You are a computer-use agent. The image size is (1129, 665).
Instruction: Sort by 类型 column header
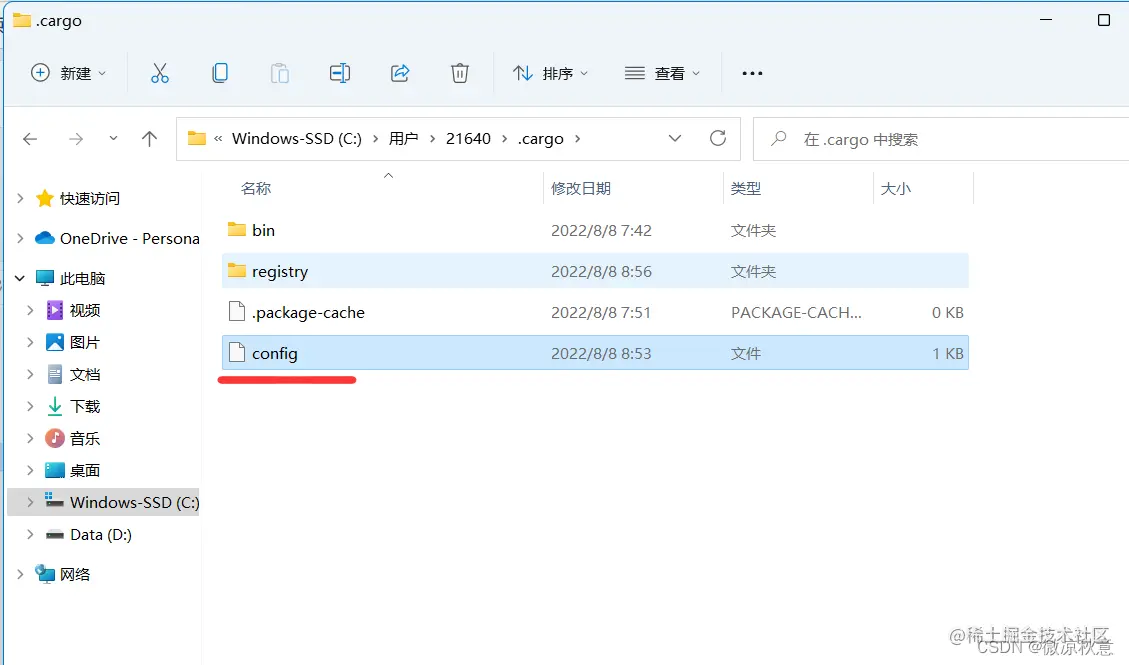tap(745, 189)
